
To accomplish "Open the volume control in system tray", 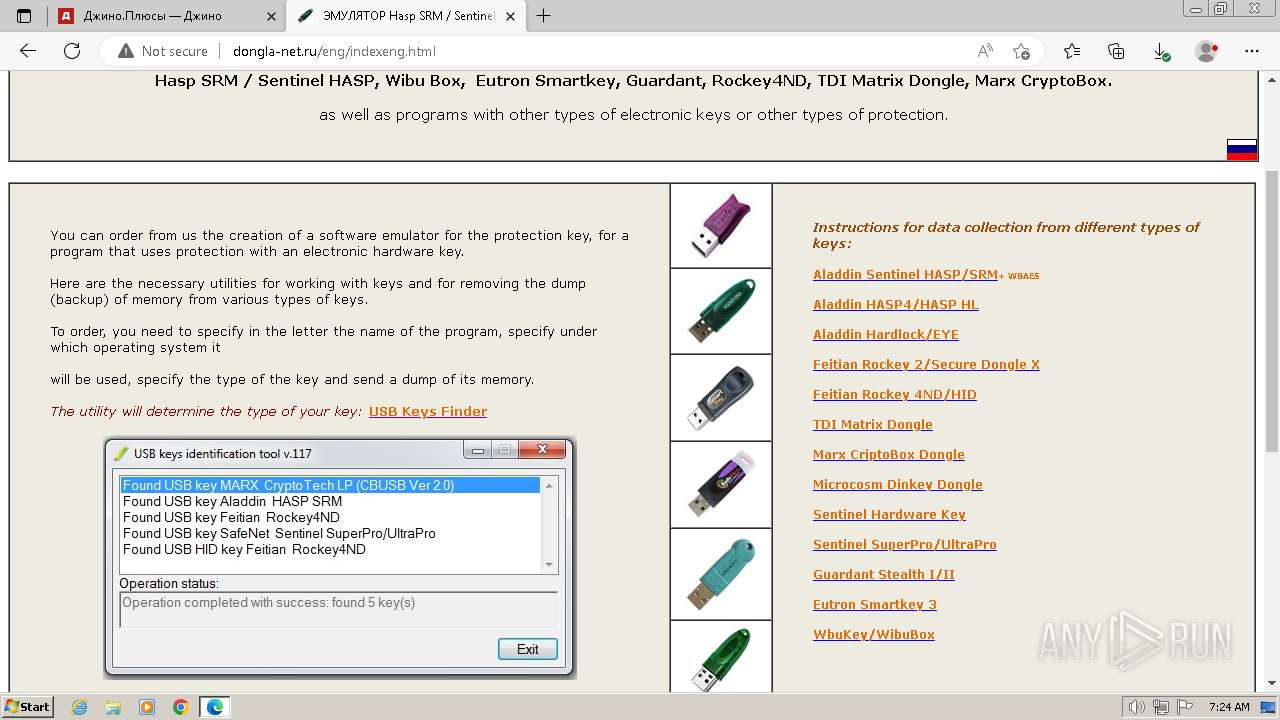I will 1136,707.
